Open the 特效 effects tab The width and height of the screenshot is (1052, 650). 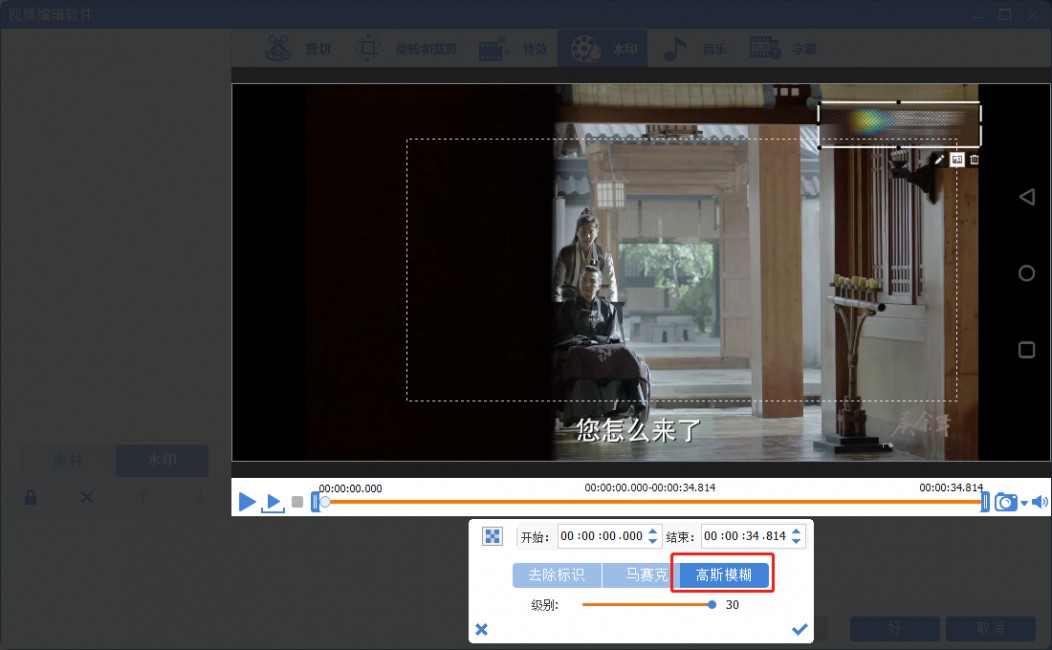(x=513, y=49)
